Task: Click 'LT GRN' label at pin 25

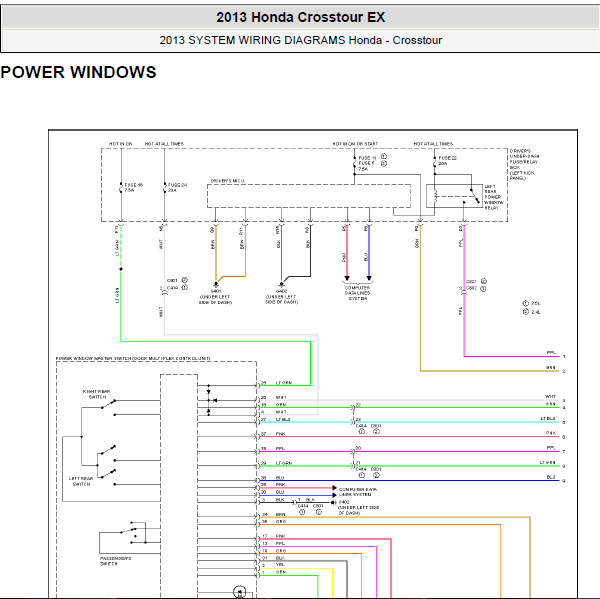Action: coord(284,383)
